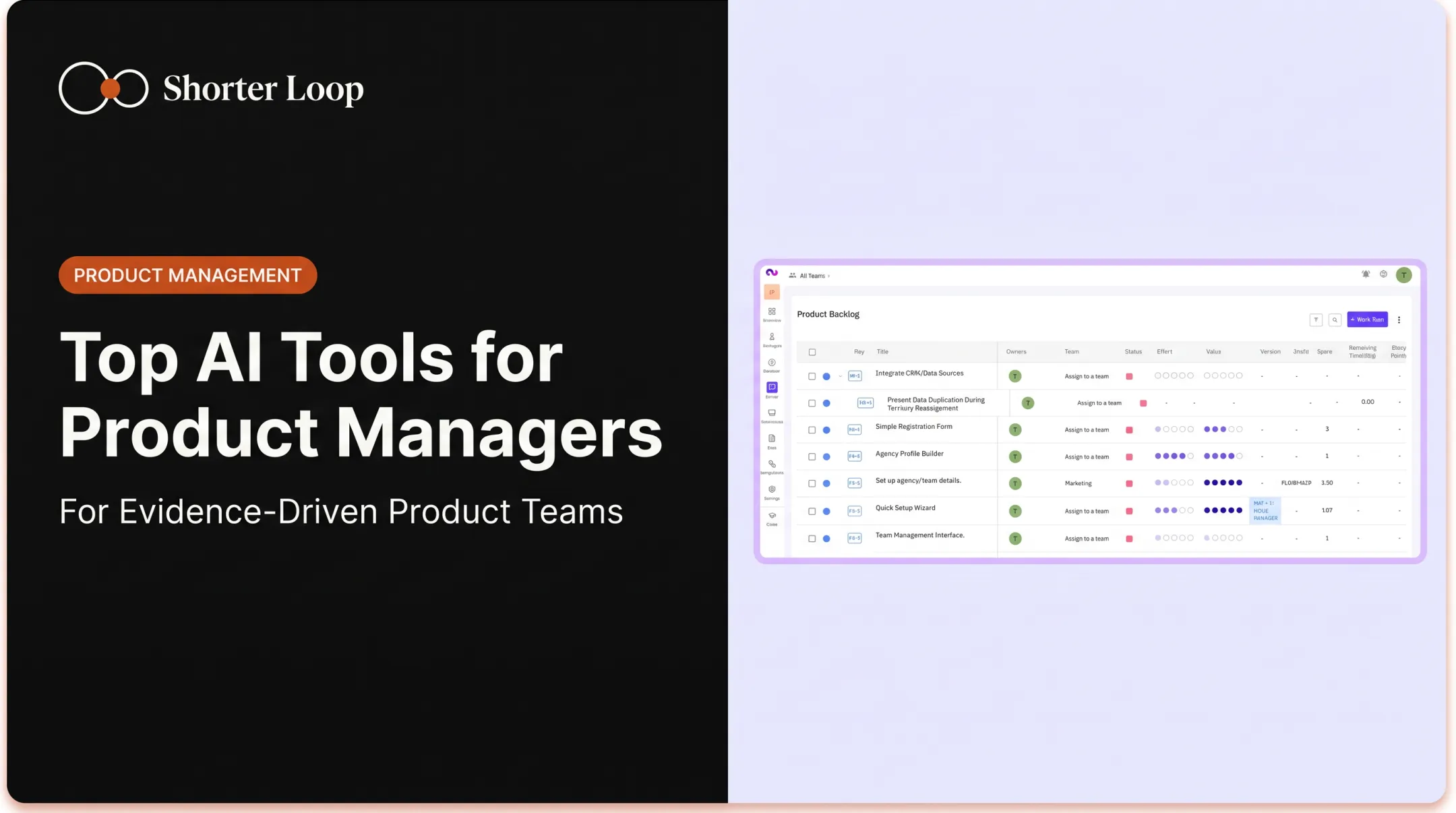Open Assign to a team for Integrate CRM/Data Sources
This screenshot has height=813, width=1456.
point(1087,376)
